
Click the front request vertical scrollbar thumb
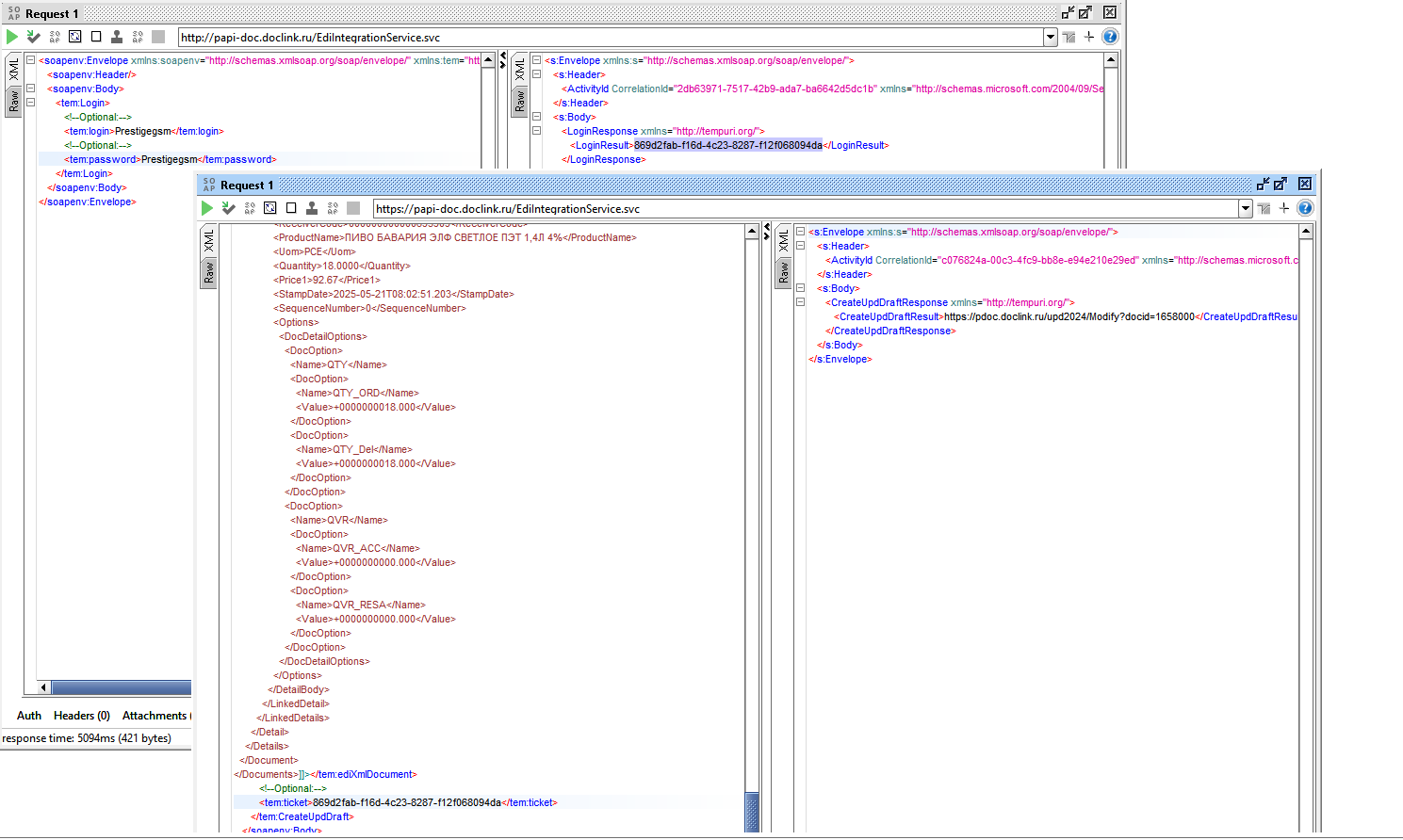752,812
